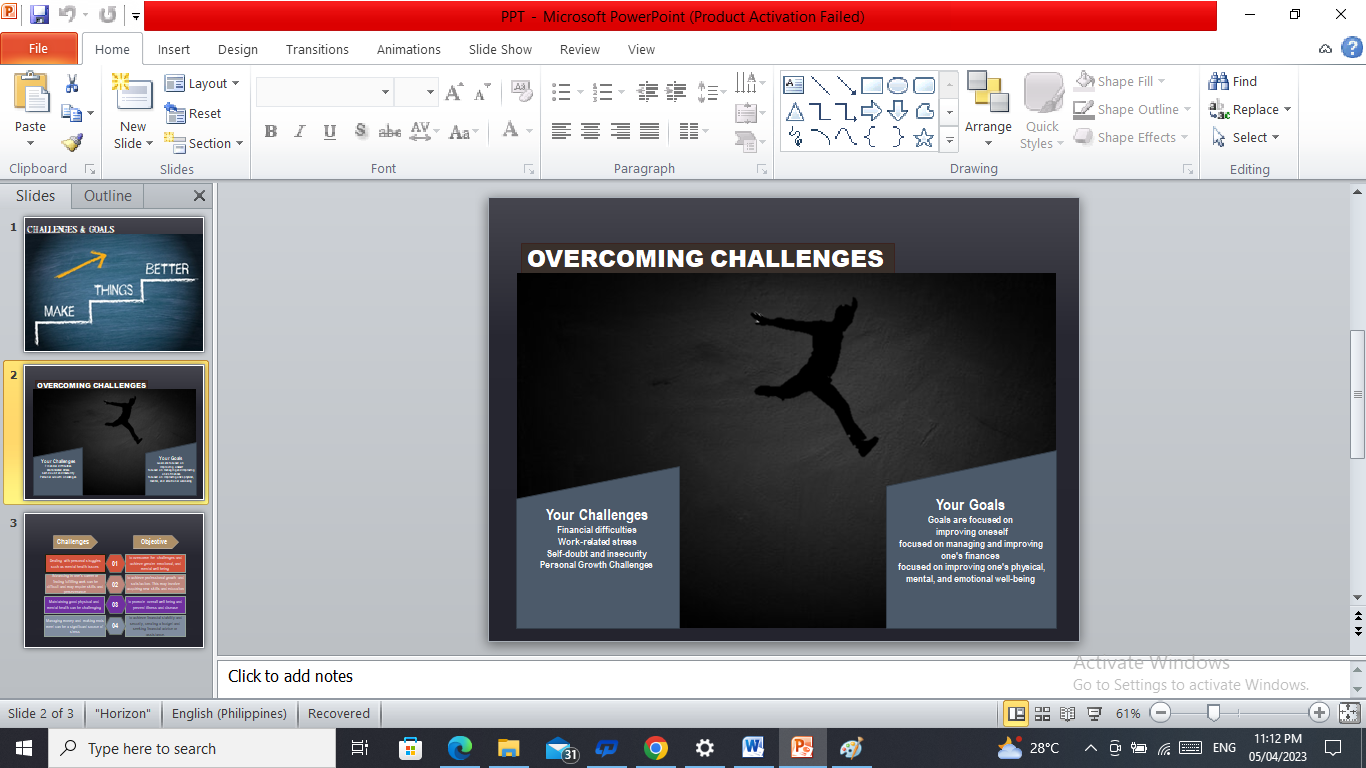
Task: Click the Reset button
Action: (193, 113)
